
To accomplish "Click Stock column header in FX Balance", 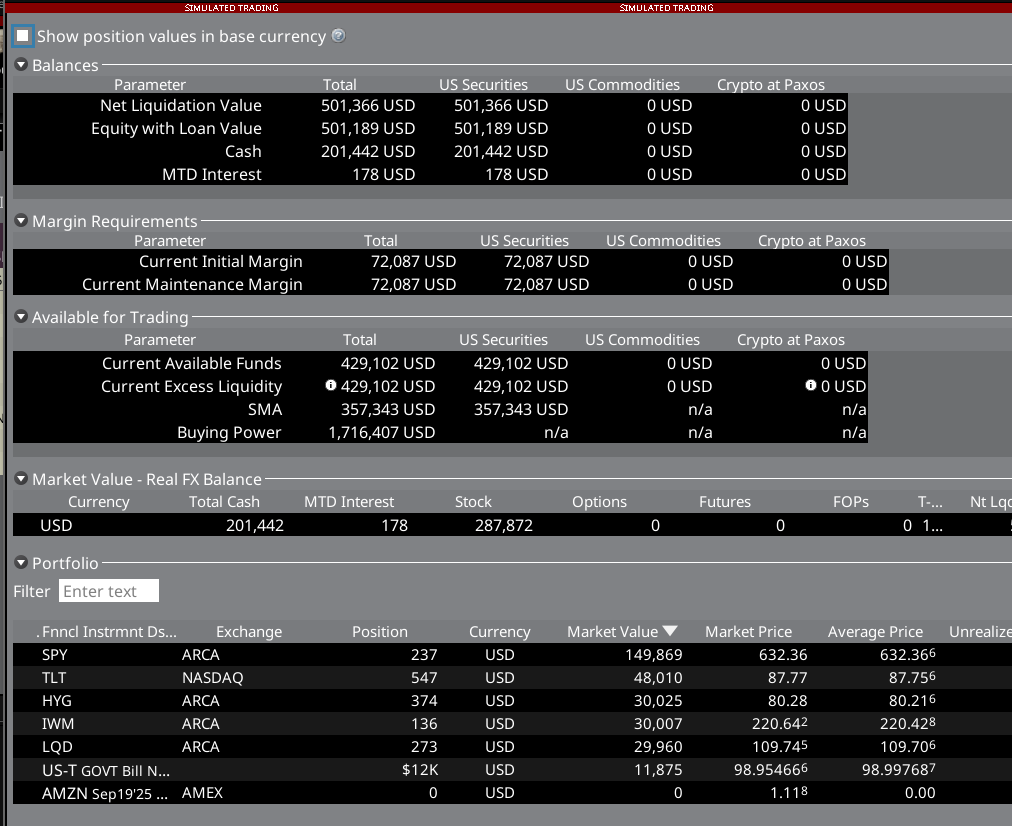I will coord(473,502).
